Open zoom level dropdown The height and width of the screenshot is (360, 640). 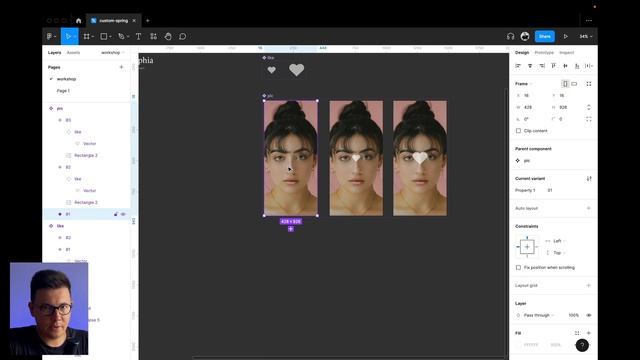[x=586, y=36]
